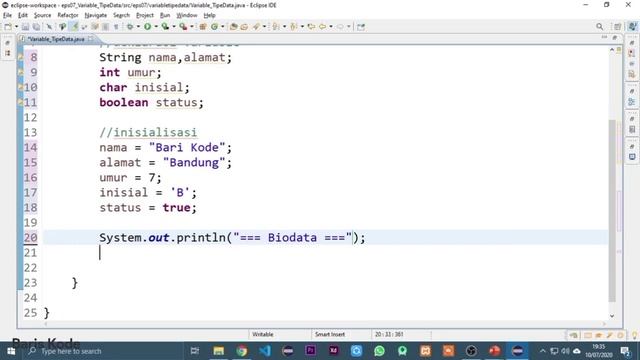Select the Java perspective icon

[632, 27]
